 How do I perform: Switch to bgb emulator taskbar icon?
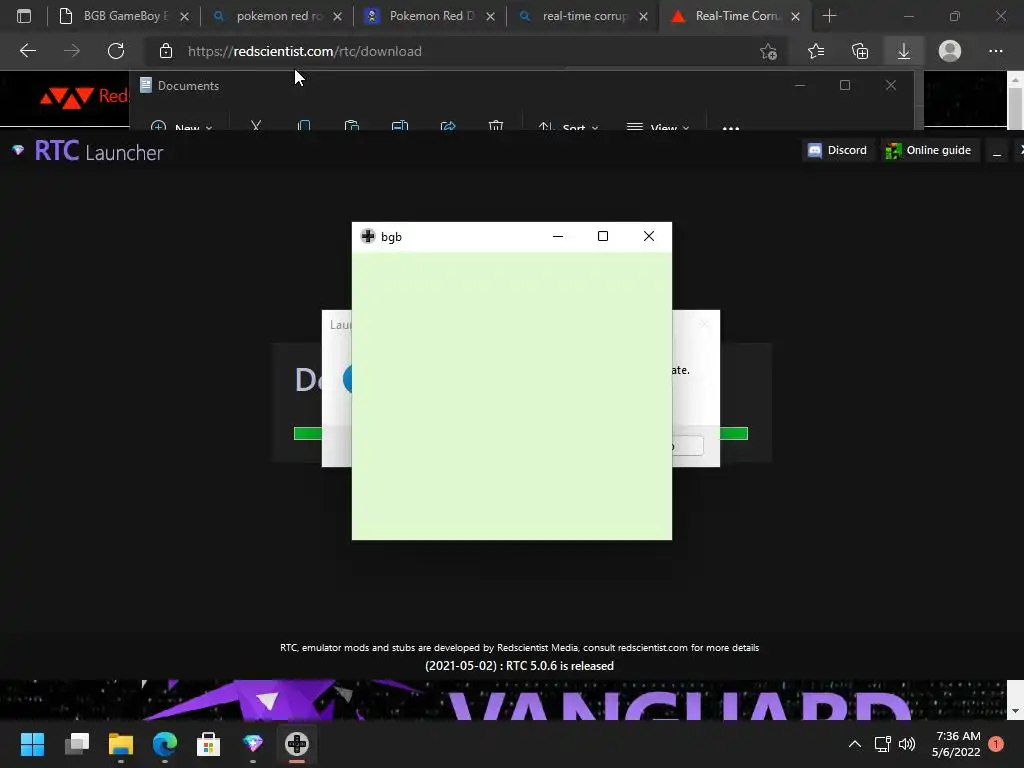[296, 744]
